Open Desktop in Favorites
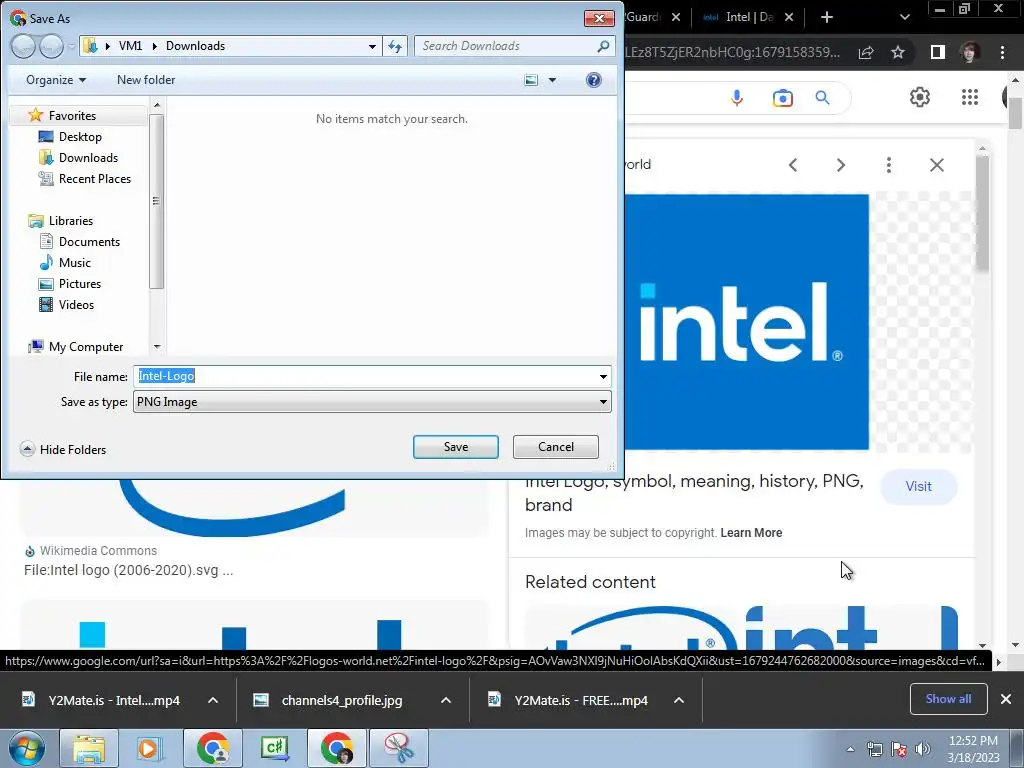This screenshot has width=1024, height=768. tap(80, 136)
